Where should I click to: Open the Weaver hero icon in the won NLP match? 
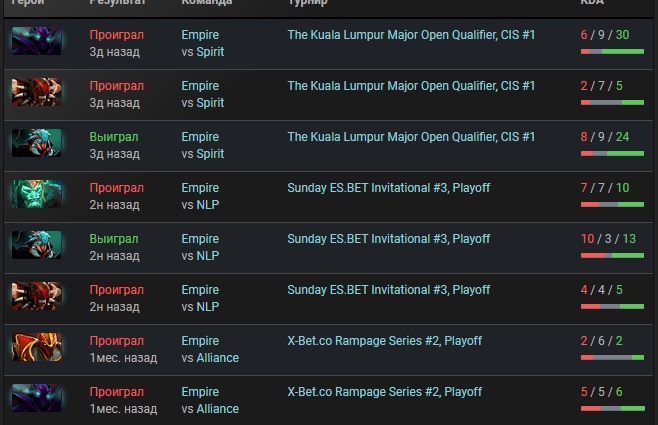pyautogui.click(x=37, y=245)
